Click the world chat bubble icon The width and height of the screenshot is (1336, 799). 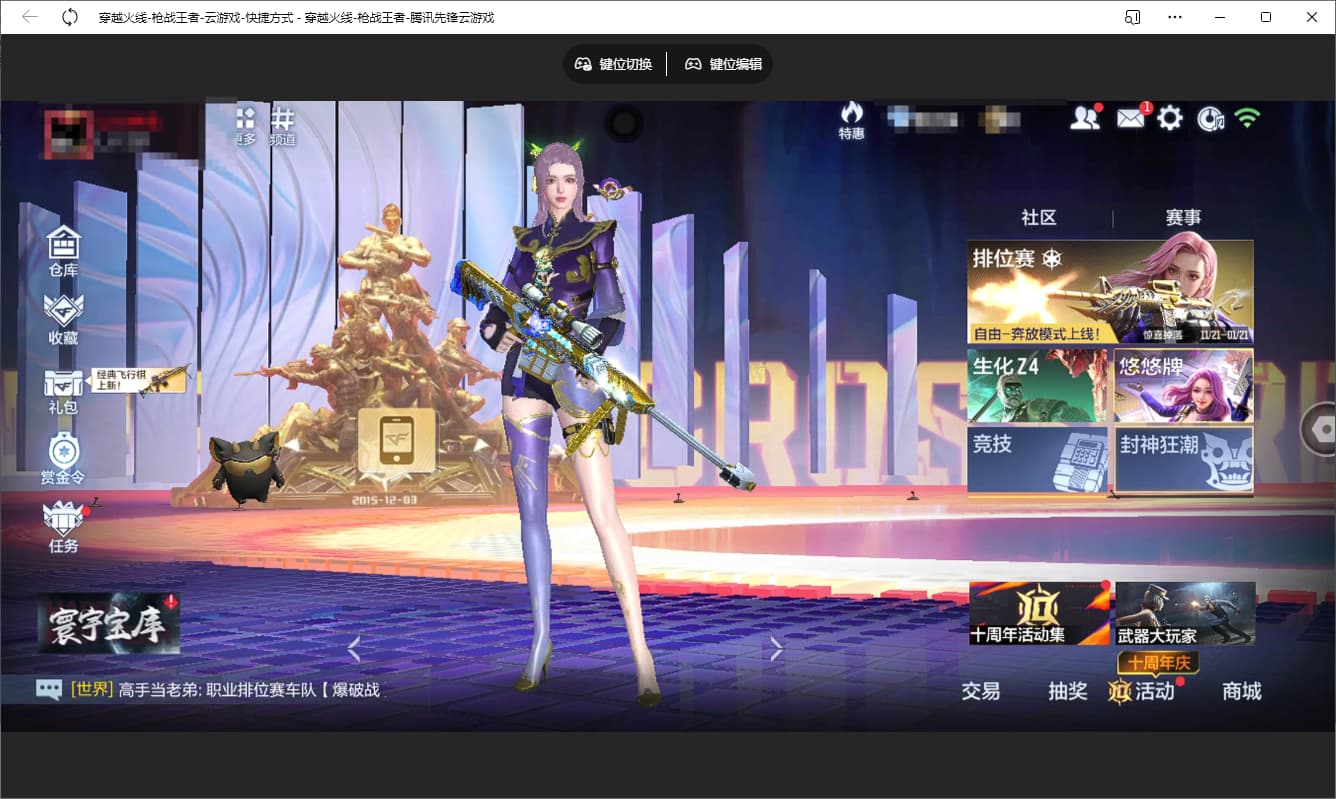click(x=49, y=689)
